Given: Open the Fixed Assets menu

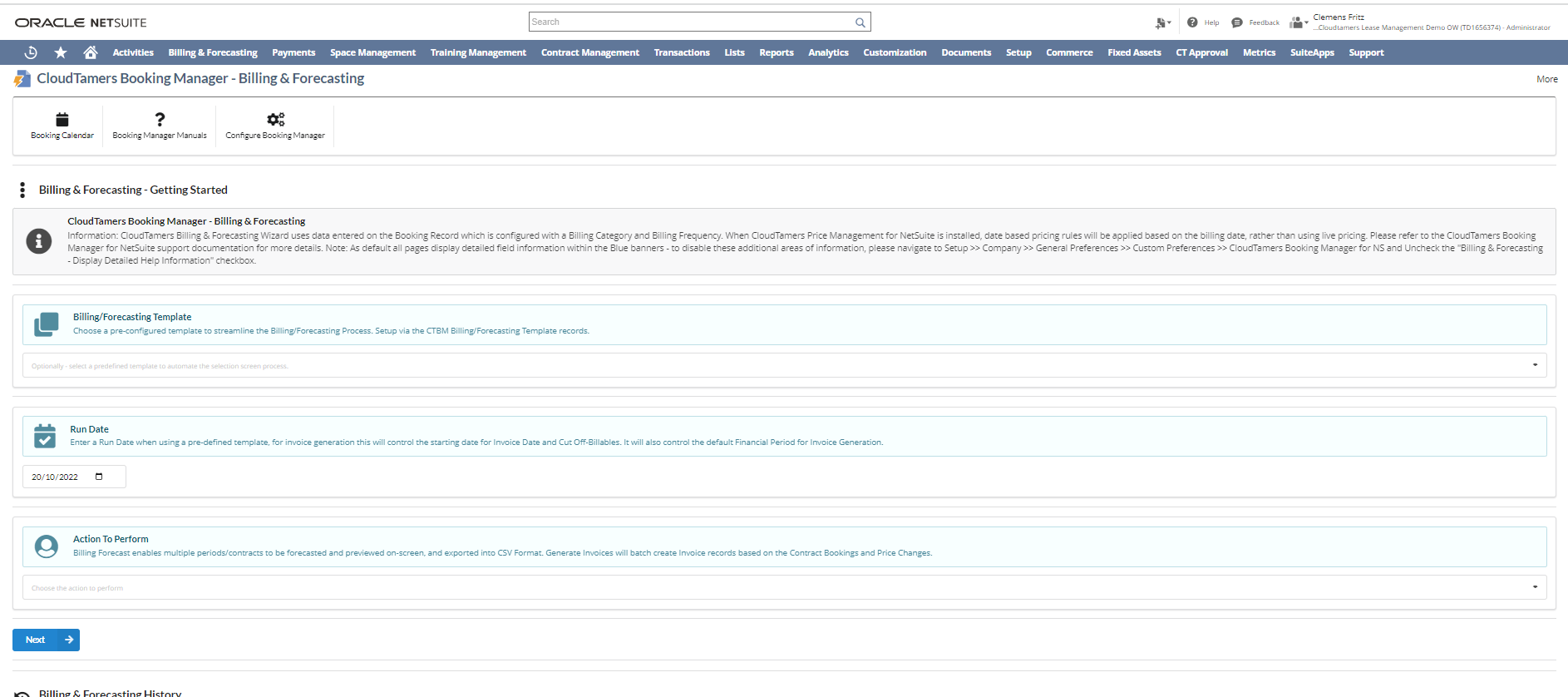Looking at the screenshot, I should pyautogui.click(x=1134, y=52).
